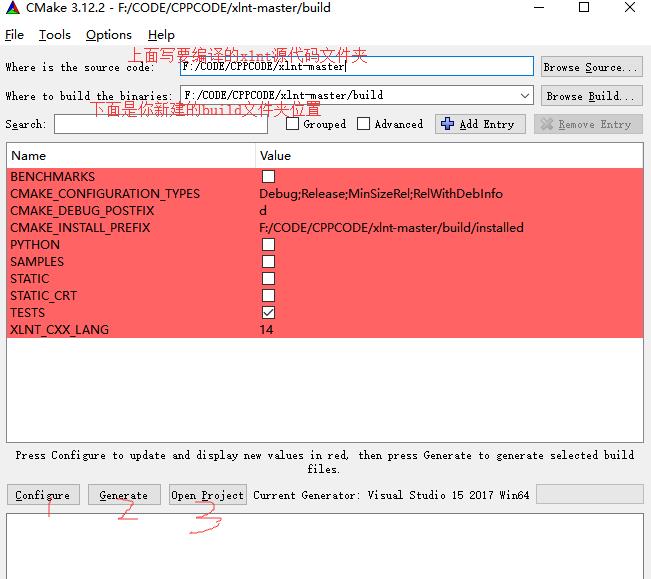Image resolution: width=651 pixels, height=579 pixels.
Task: Open the Tools menu
Action: pos(55,35)
